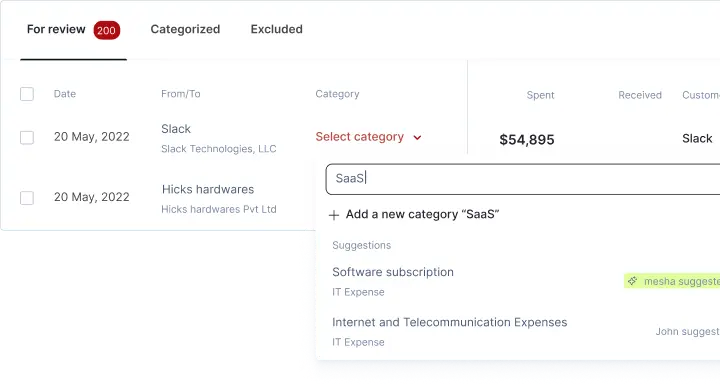
Task: Click the Date column header
Action: pyautogui.click(x=65, y=94)
